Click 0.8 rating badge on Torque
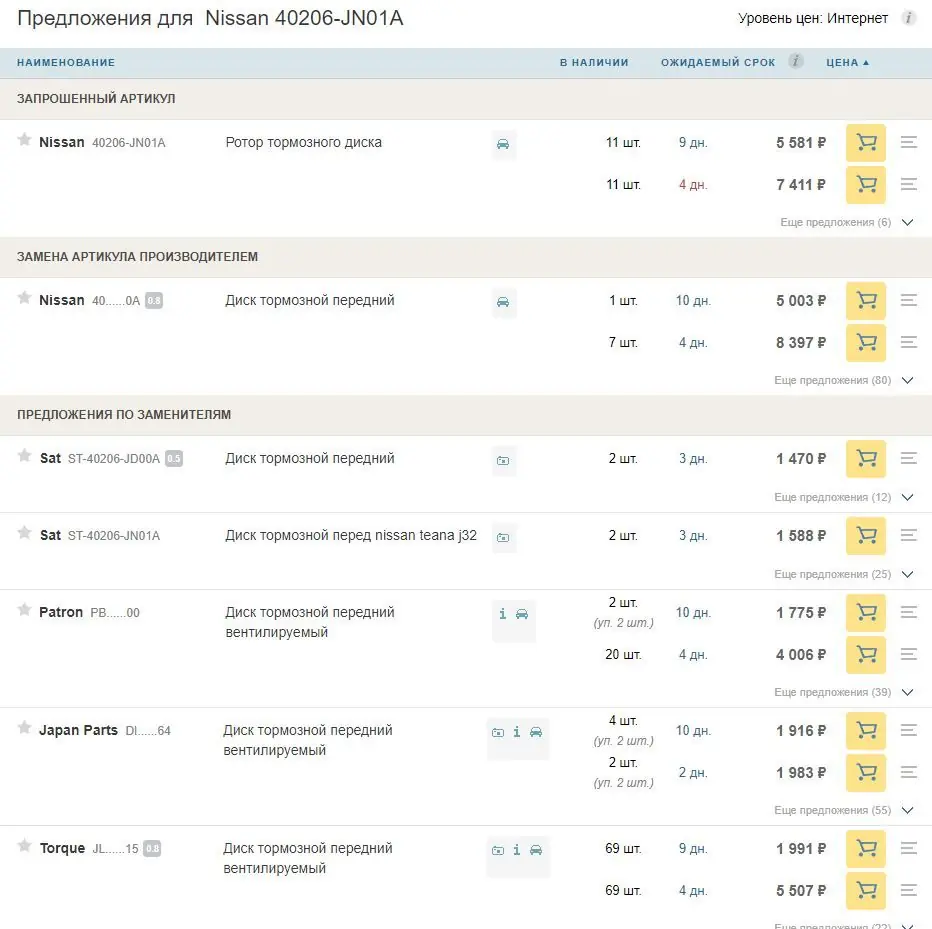The width and height of the screenshot is (932, 929). [152, 848]
